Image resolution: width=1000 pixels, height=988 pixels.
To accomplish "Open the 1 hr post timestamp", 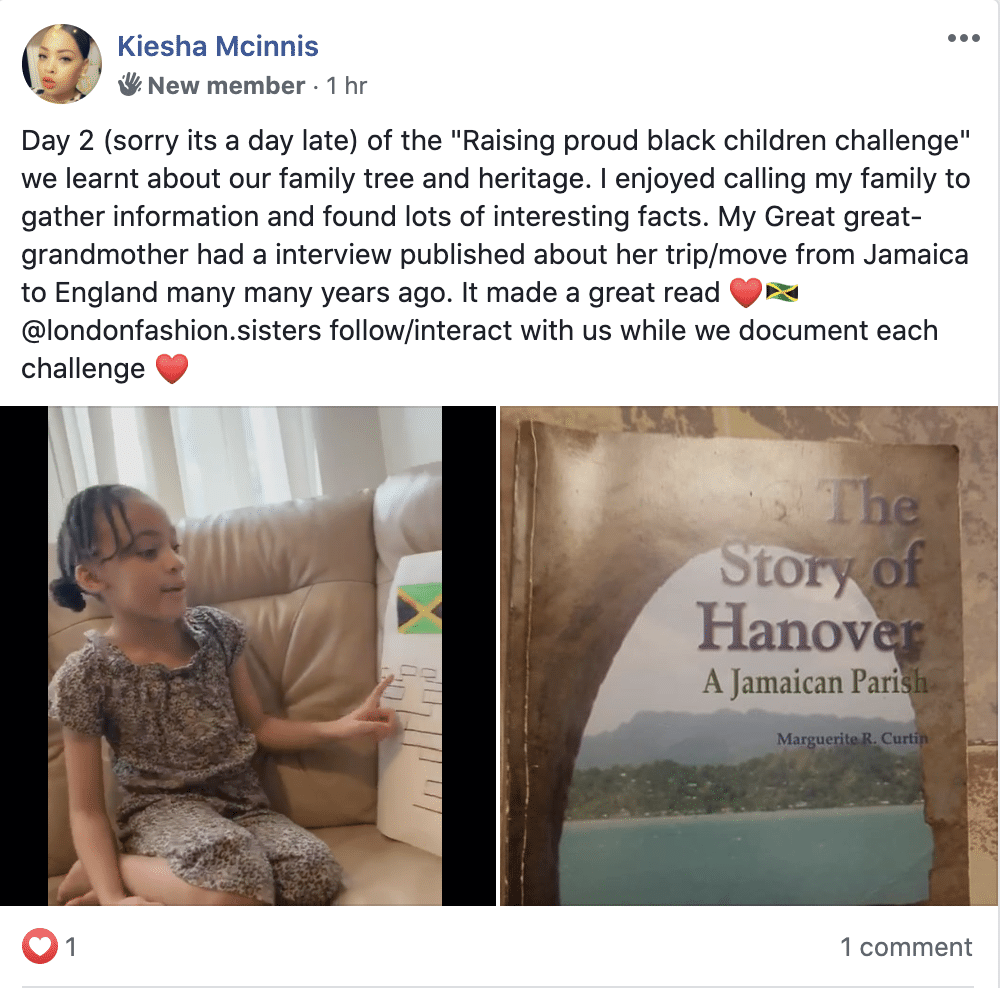I will (346, 85).
